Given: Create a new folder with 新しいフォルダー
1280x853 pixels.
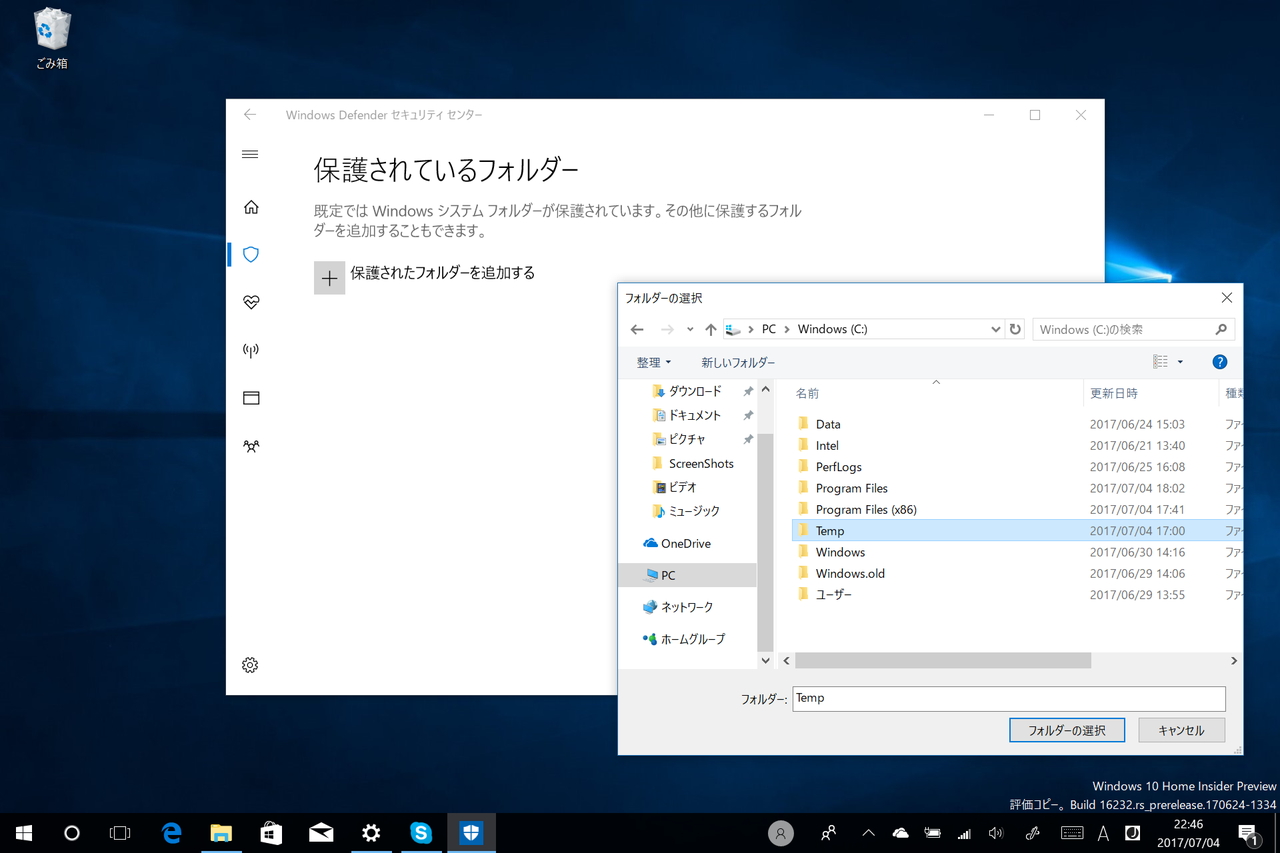Looking at the screenshot, I should (x=738, y=361).
